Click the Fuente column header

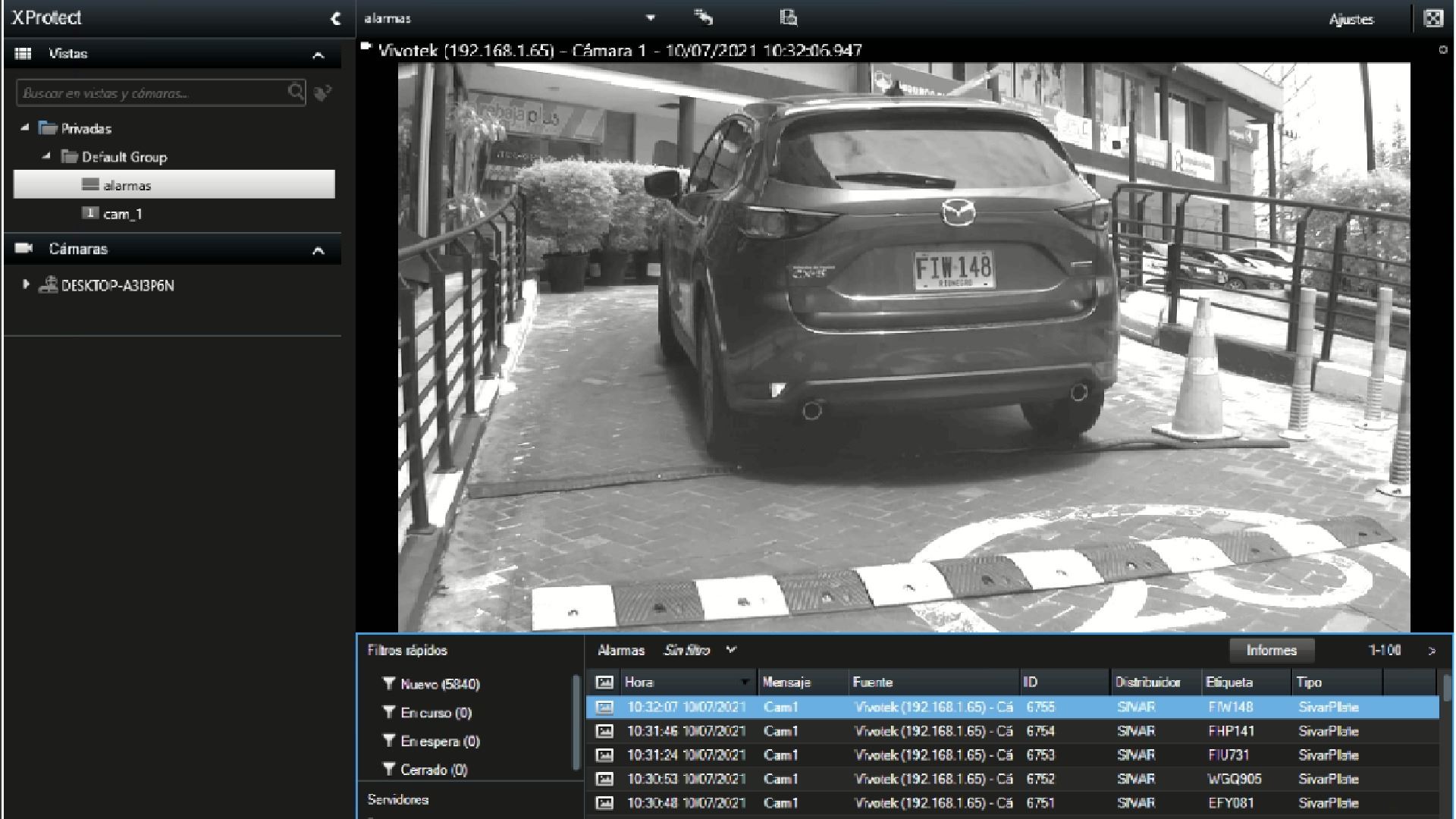933,682
